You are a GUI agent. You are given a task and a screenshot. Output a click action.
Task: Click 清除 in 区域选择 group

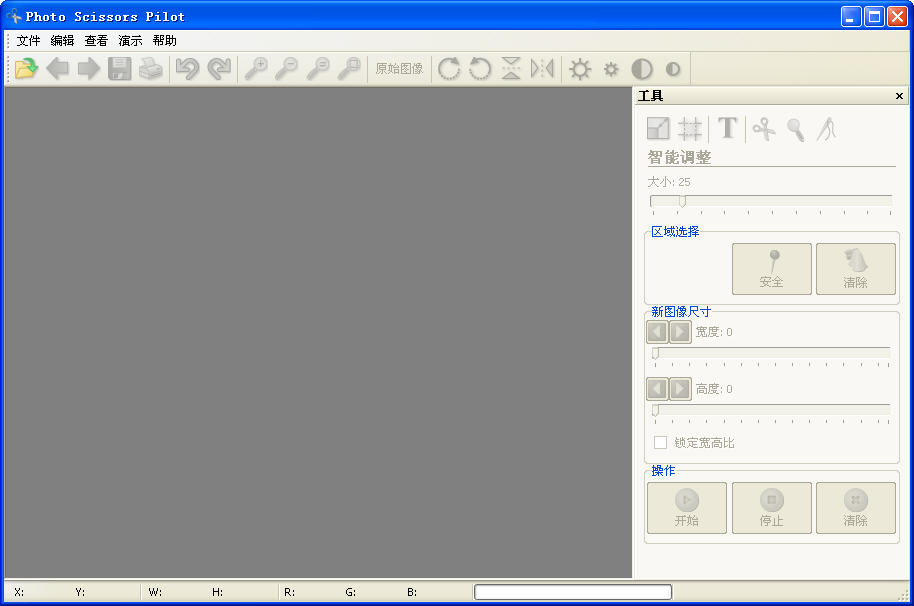856,269
